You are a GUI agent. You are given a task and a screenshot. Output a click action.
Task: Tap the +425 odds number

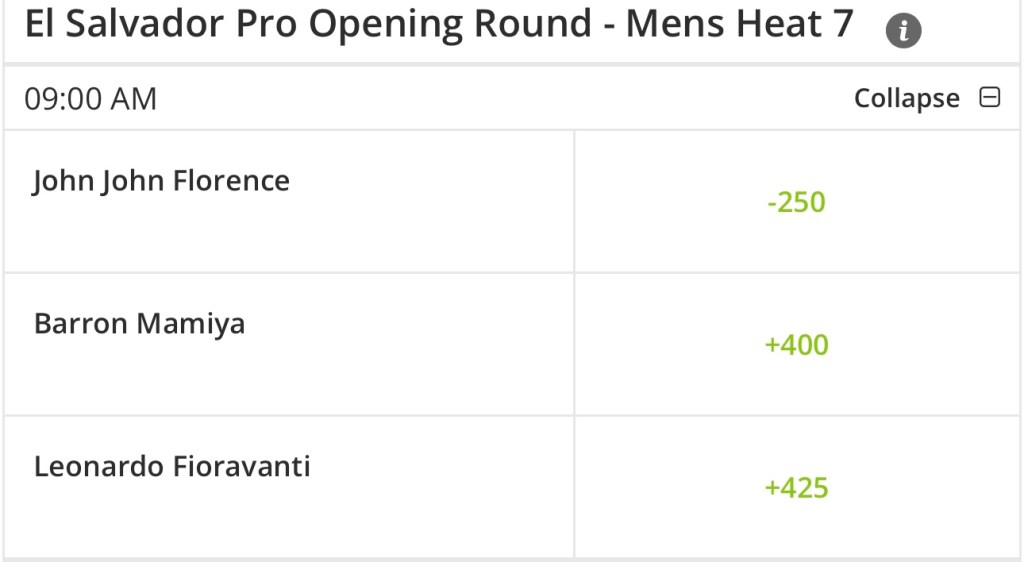pos(796,488)
